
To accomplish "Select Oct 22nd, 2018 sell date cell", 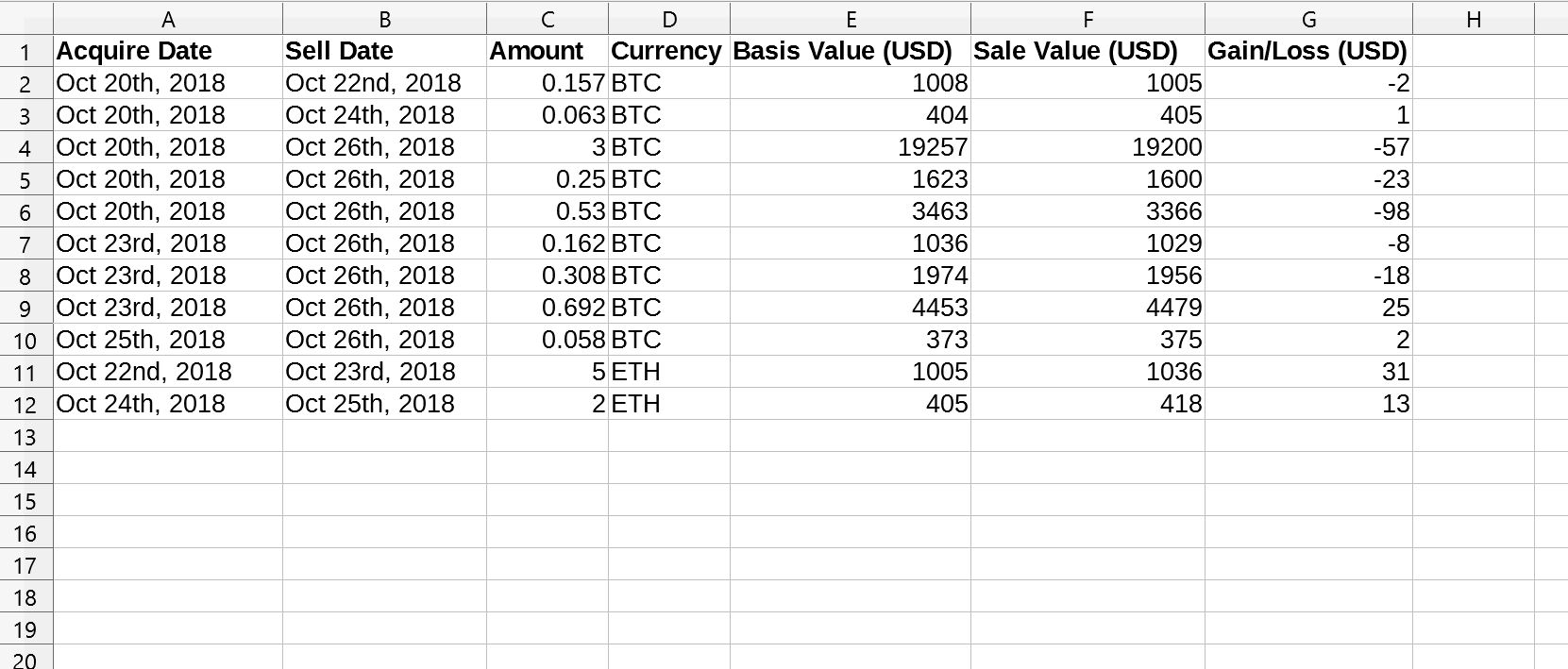I will click(384, 83).
